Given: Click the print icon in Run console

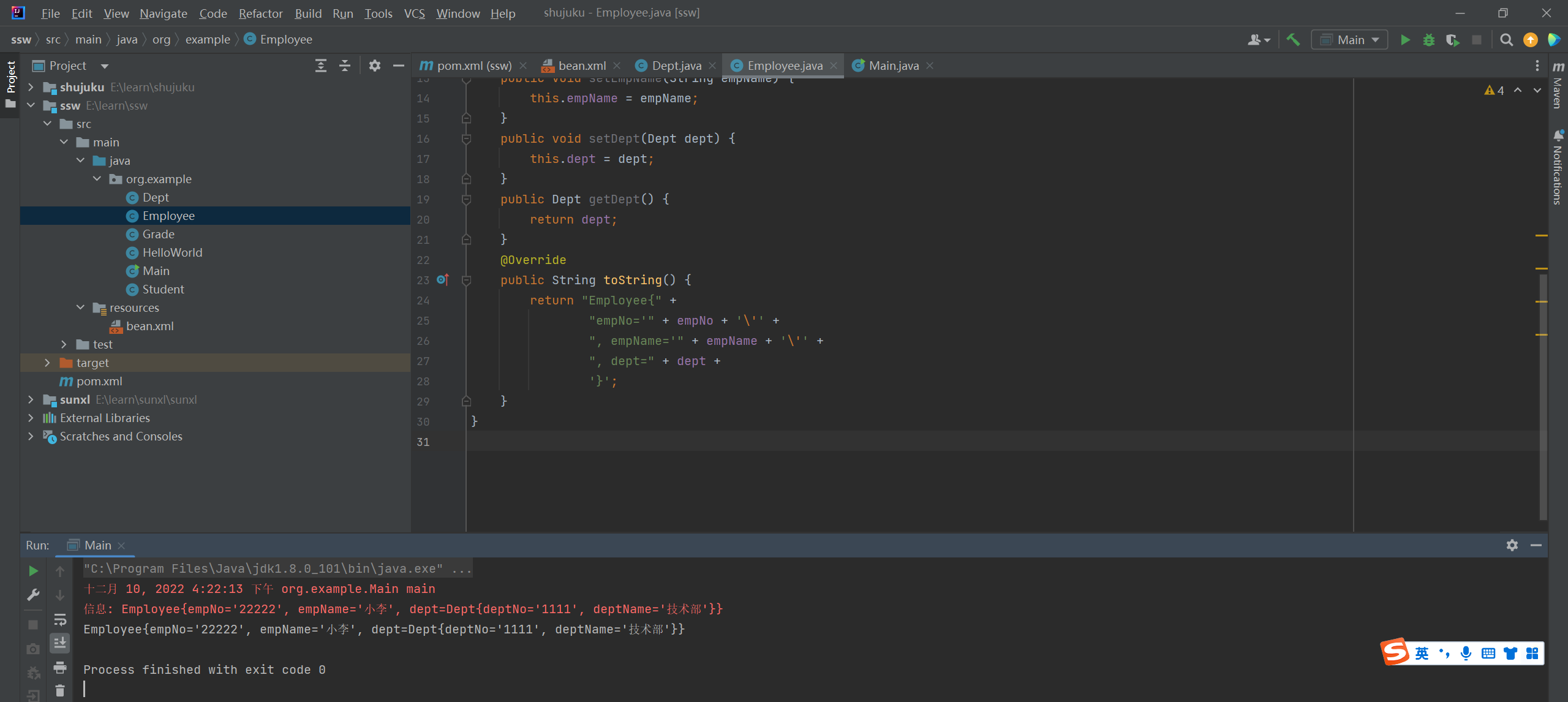Looking at the screenshot, I should (59, 667).
